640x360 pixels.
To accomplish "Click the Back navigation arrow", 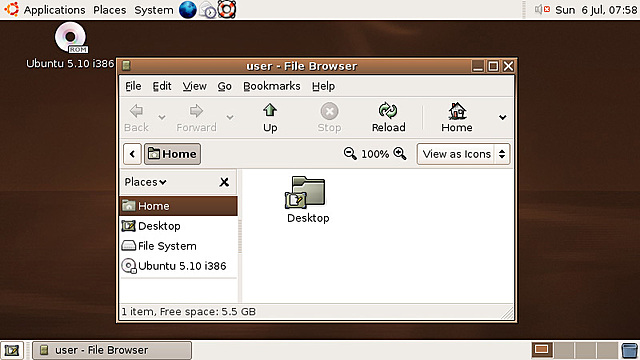I will [x=136, y=118].
